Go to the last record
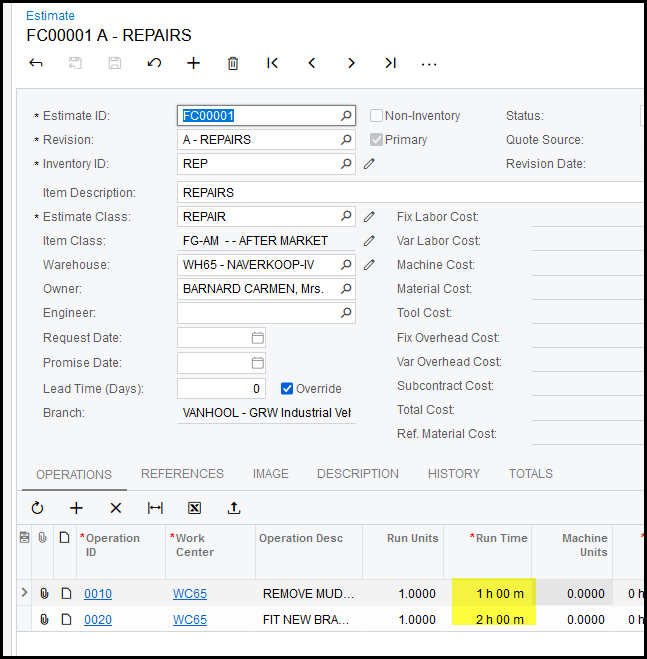 click(390, 63)
